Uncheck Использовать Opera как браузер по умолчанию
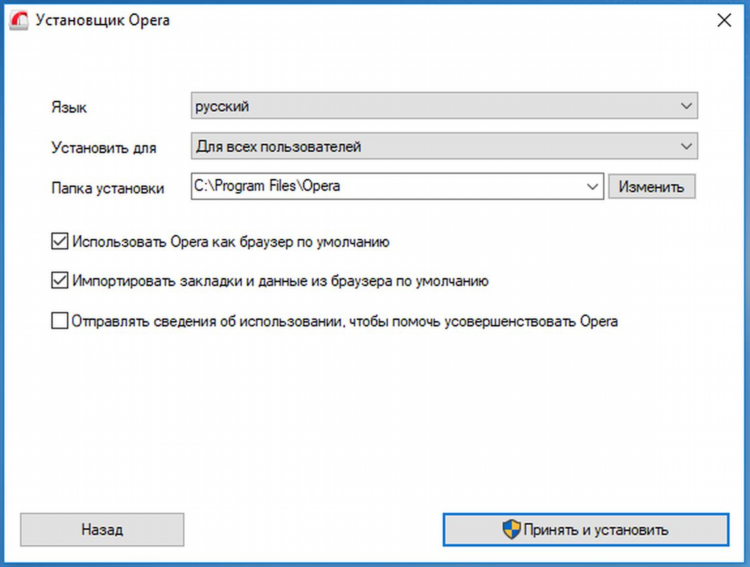The image size is (750, 567). (59, 241)
